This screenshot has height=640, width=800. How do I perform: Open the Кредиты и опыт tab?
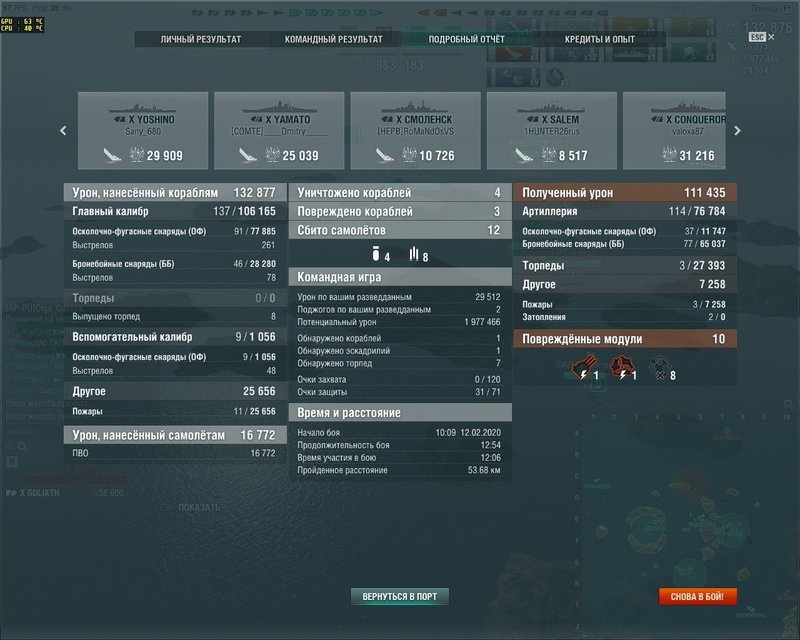pos(599,39)
